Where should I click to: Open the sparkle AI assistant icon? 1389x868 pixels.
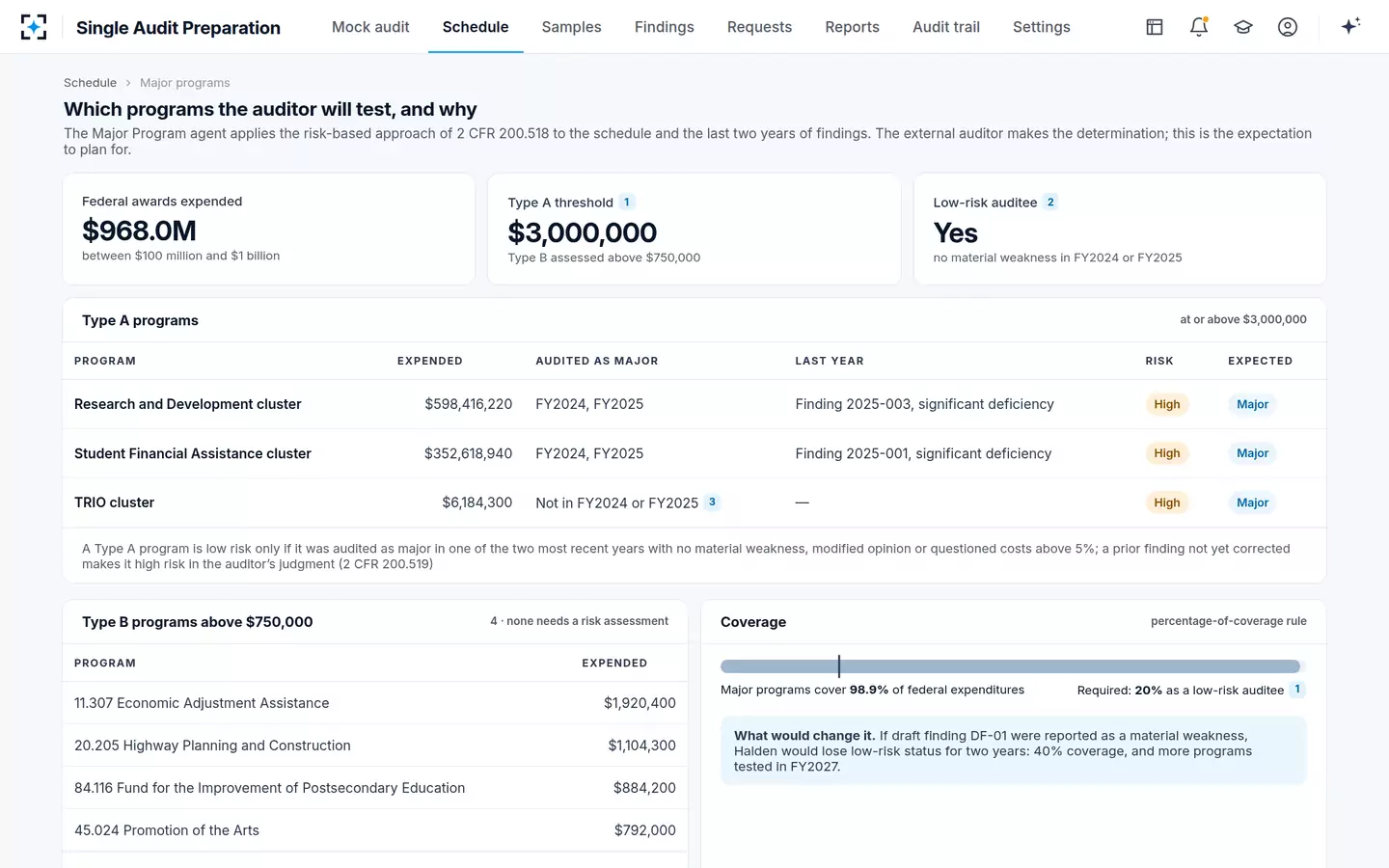1350,26
